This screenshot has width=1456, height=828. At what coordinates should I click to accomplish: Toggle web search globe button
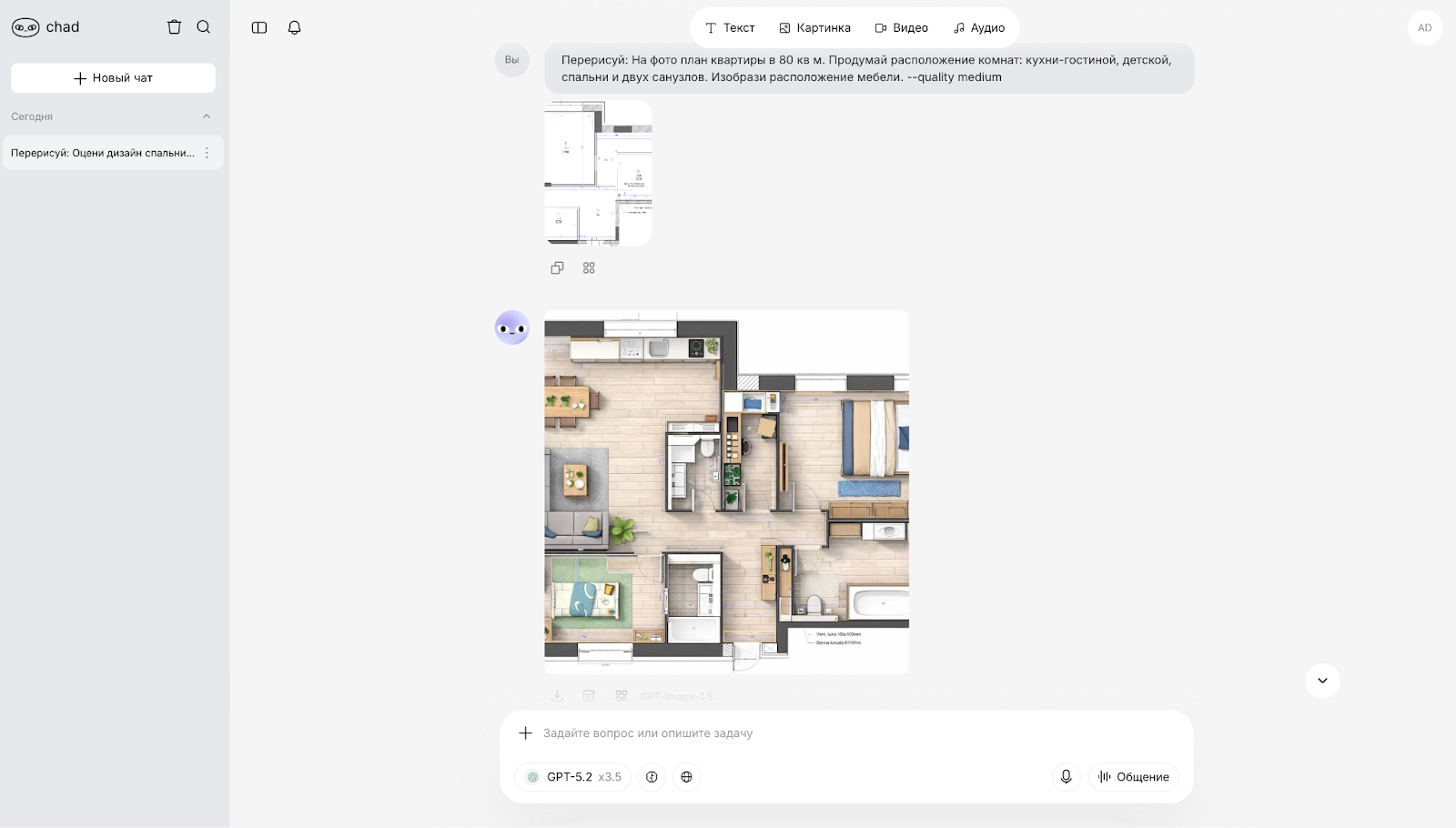click(x=686, y=777)
